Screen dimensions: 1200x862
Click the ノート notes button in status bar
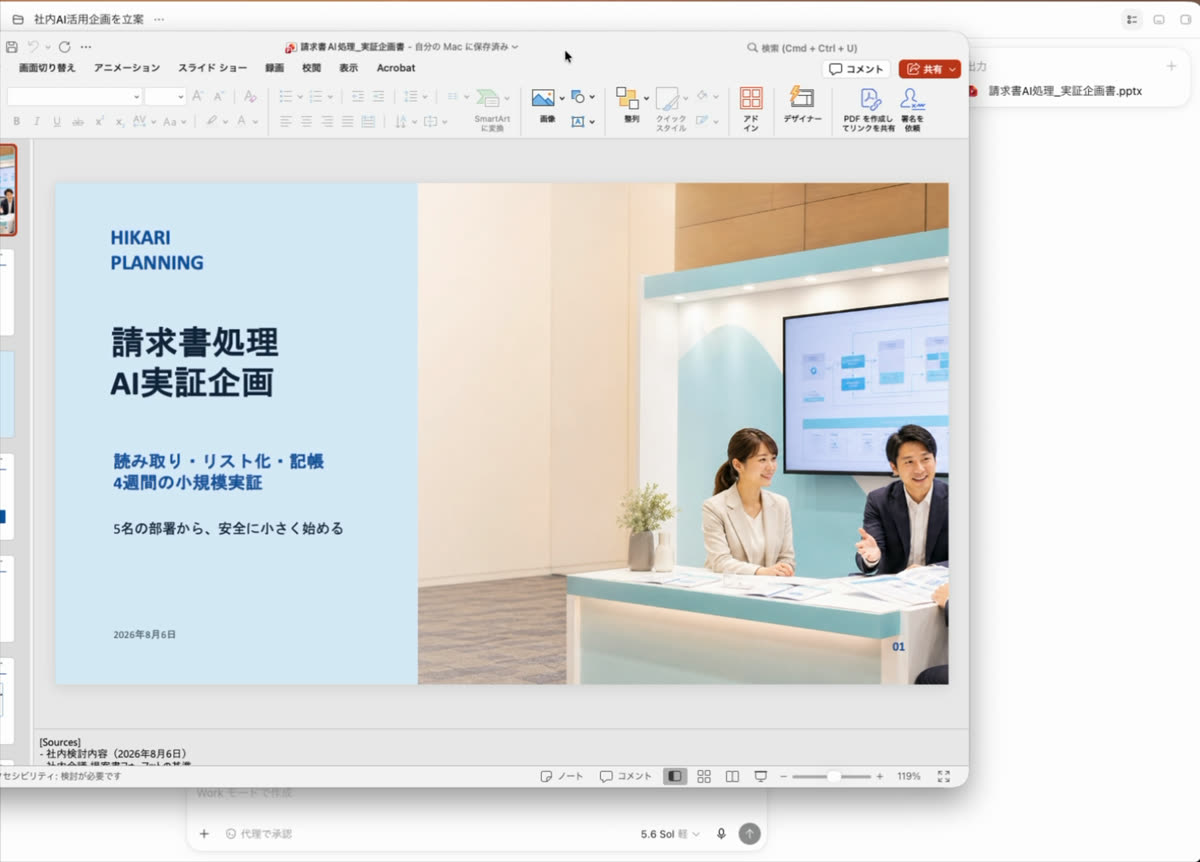point(562,776)
